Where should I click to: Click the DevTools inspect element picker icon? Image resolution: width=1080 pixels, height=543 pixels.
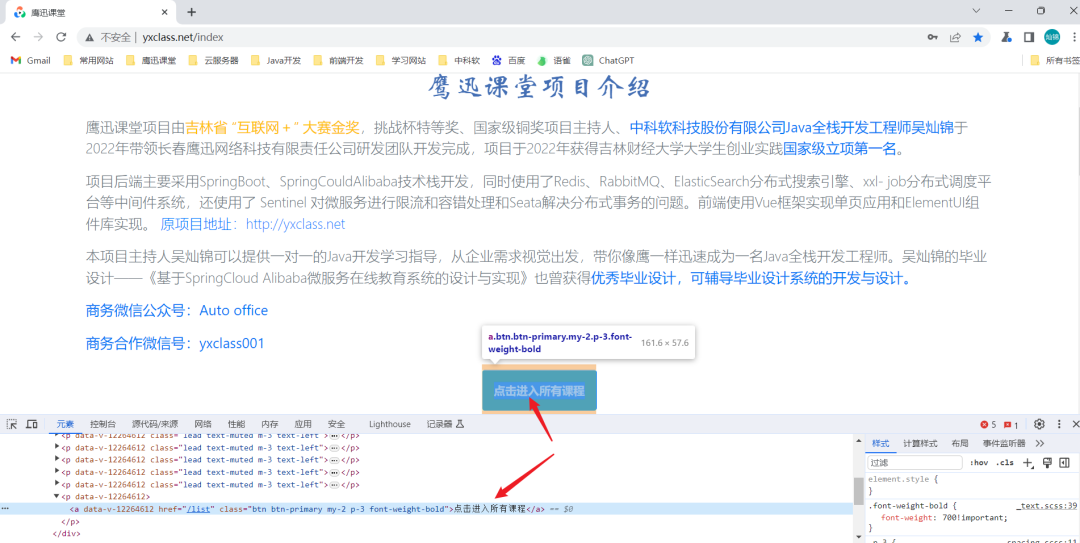12,424
